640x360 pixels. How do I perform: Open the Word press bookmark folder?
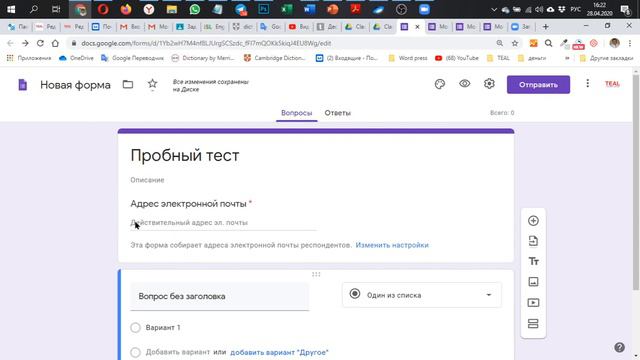click(408, 58)
